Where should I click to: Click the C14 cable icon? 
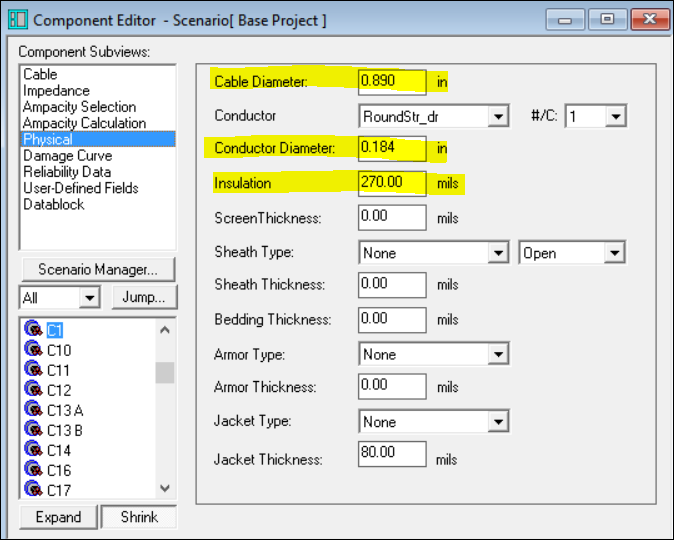click(x=32, y=450)
